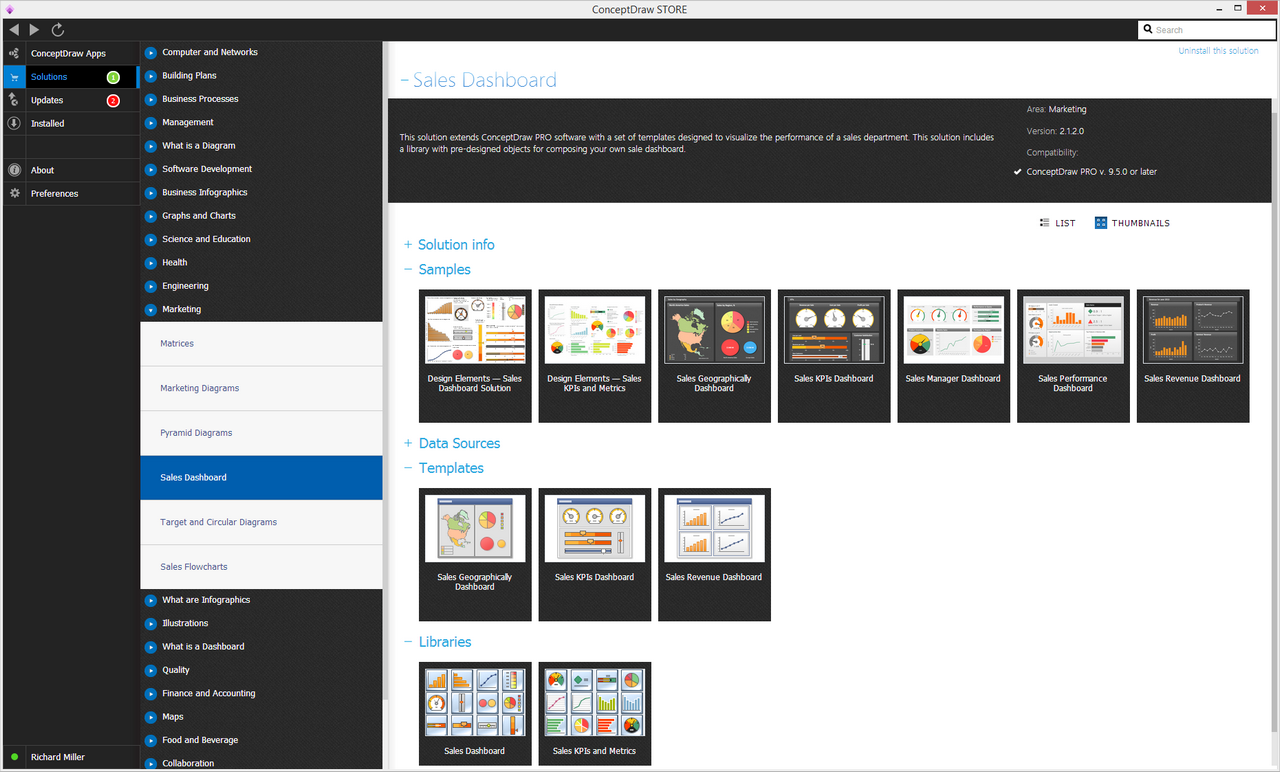Click arrow icon next to Building Plans
Viewport: 1280px width, 772px height.
click(x=151, y=76)
